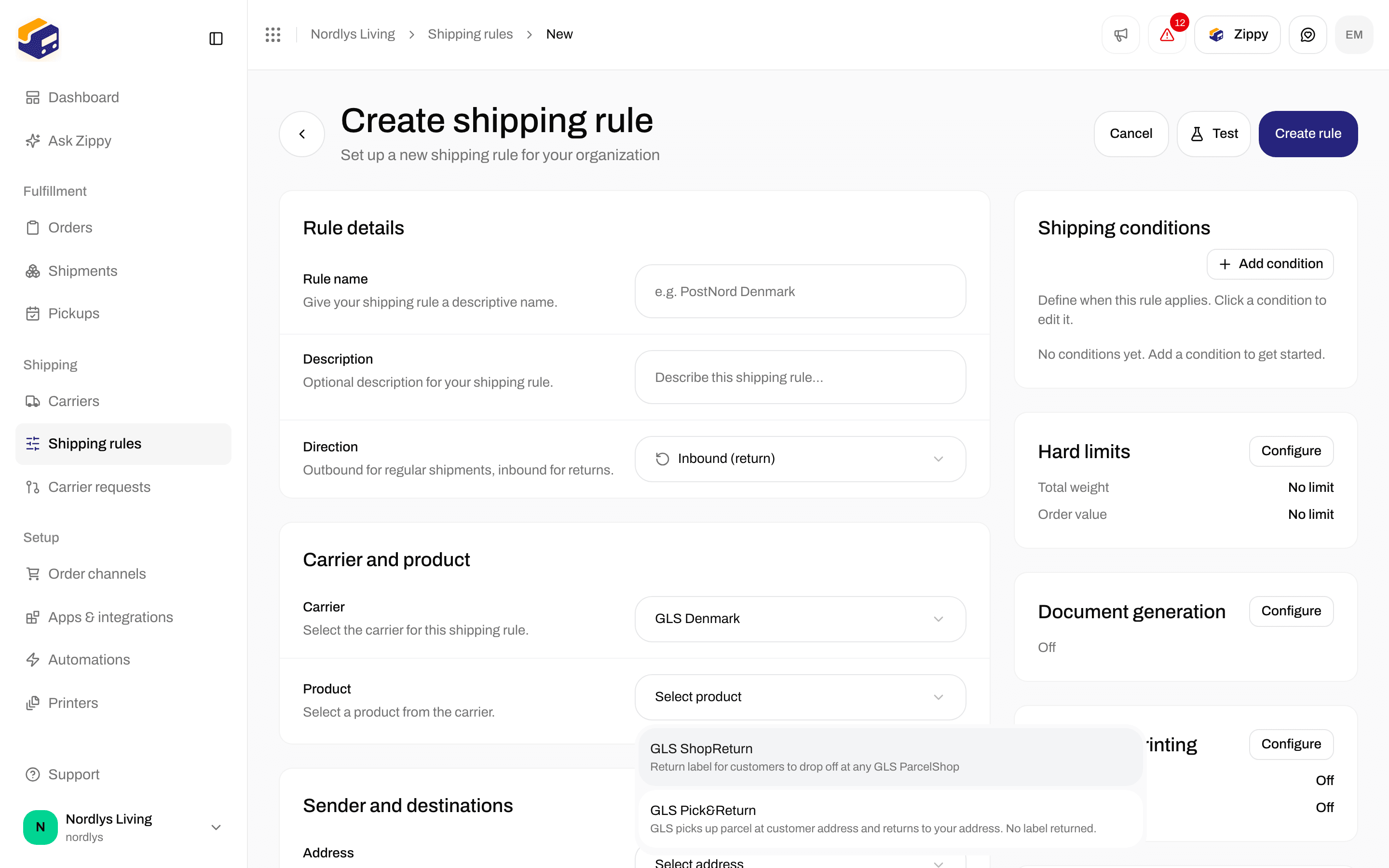Click the Order value 'No limit' value
The image size is (1389, 868).
coord(1310,515)
